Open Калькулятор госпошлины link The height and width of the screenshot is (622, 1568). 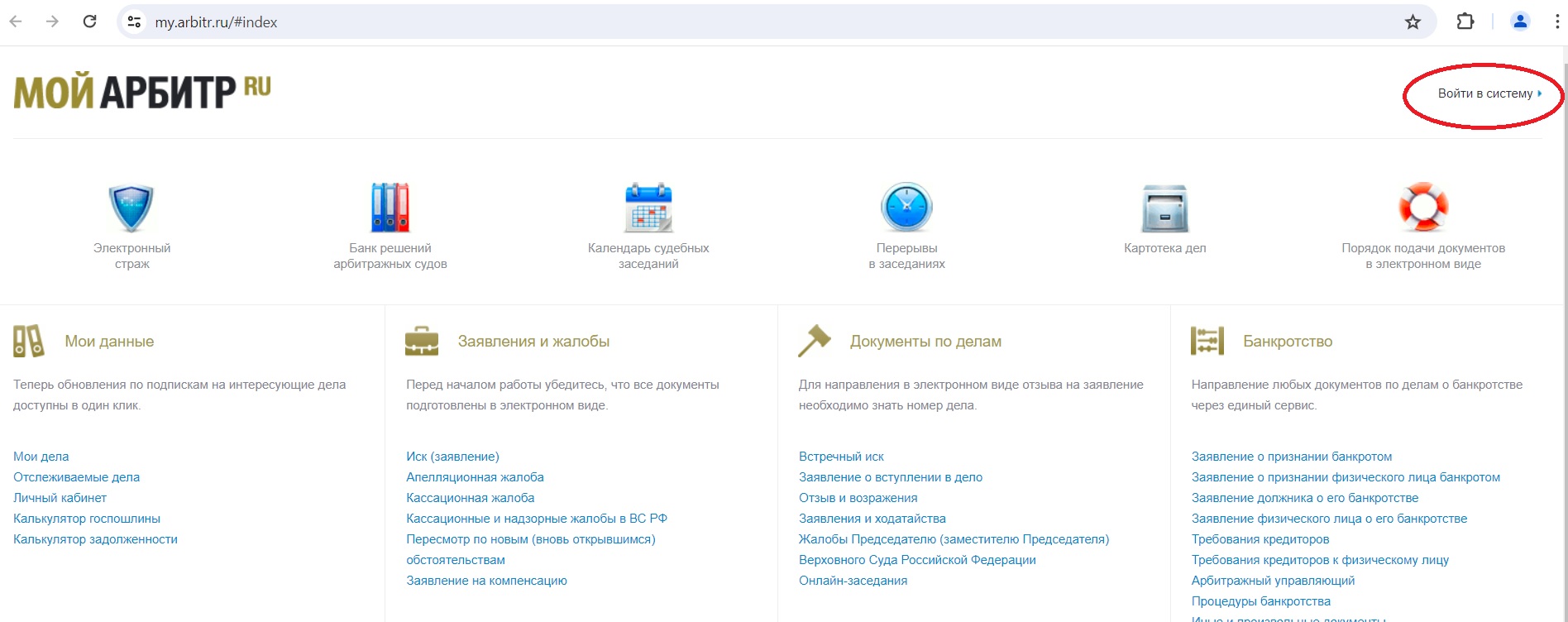coord(87,519)
